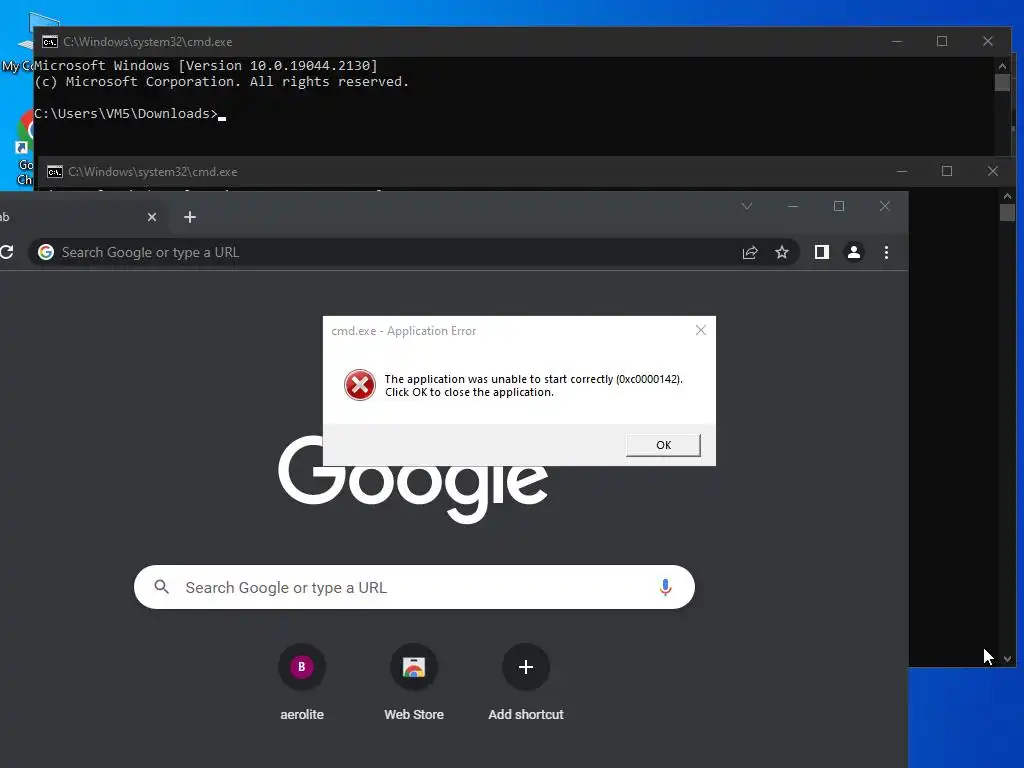1024x768 pixels.
Task: Maximize the Chrome window
Action: click(x=839, y=206)
